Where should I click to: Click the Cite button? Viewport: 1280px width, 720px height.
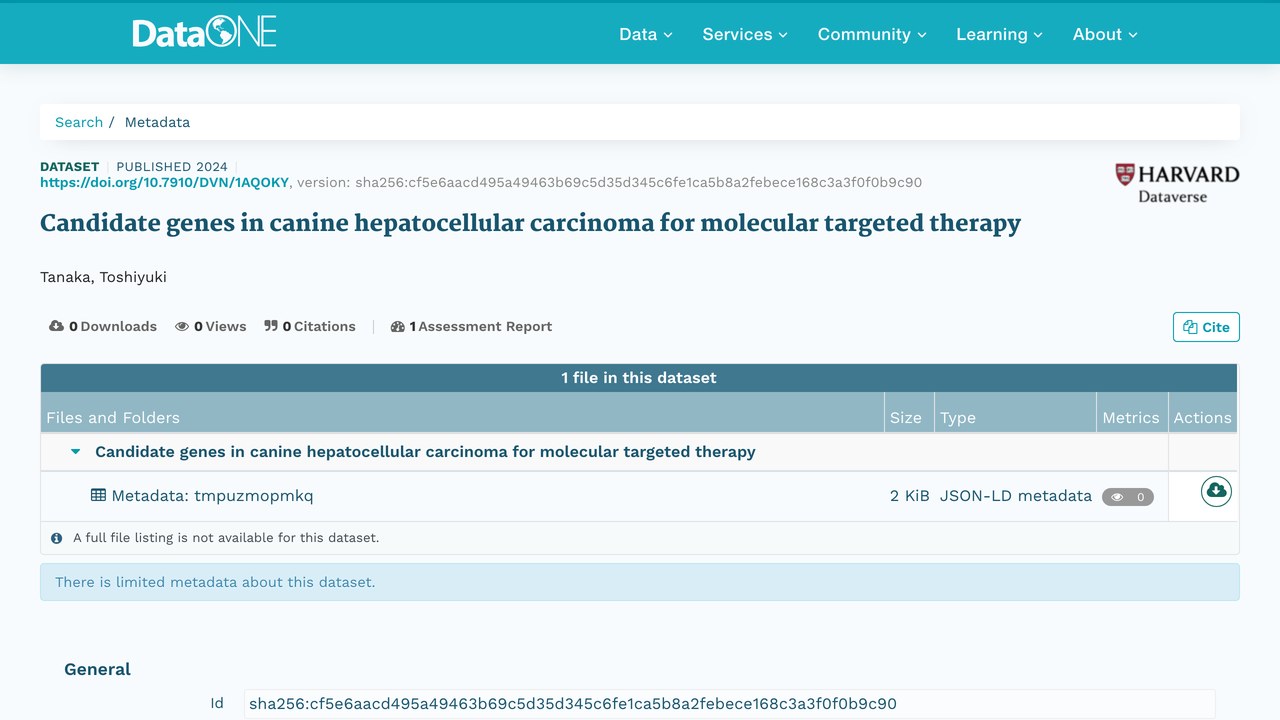coord(1206,327)
